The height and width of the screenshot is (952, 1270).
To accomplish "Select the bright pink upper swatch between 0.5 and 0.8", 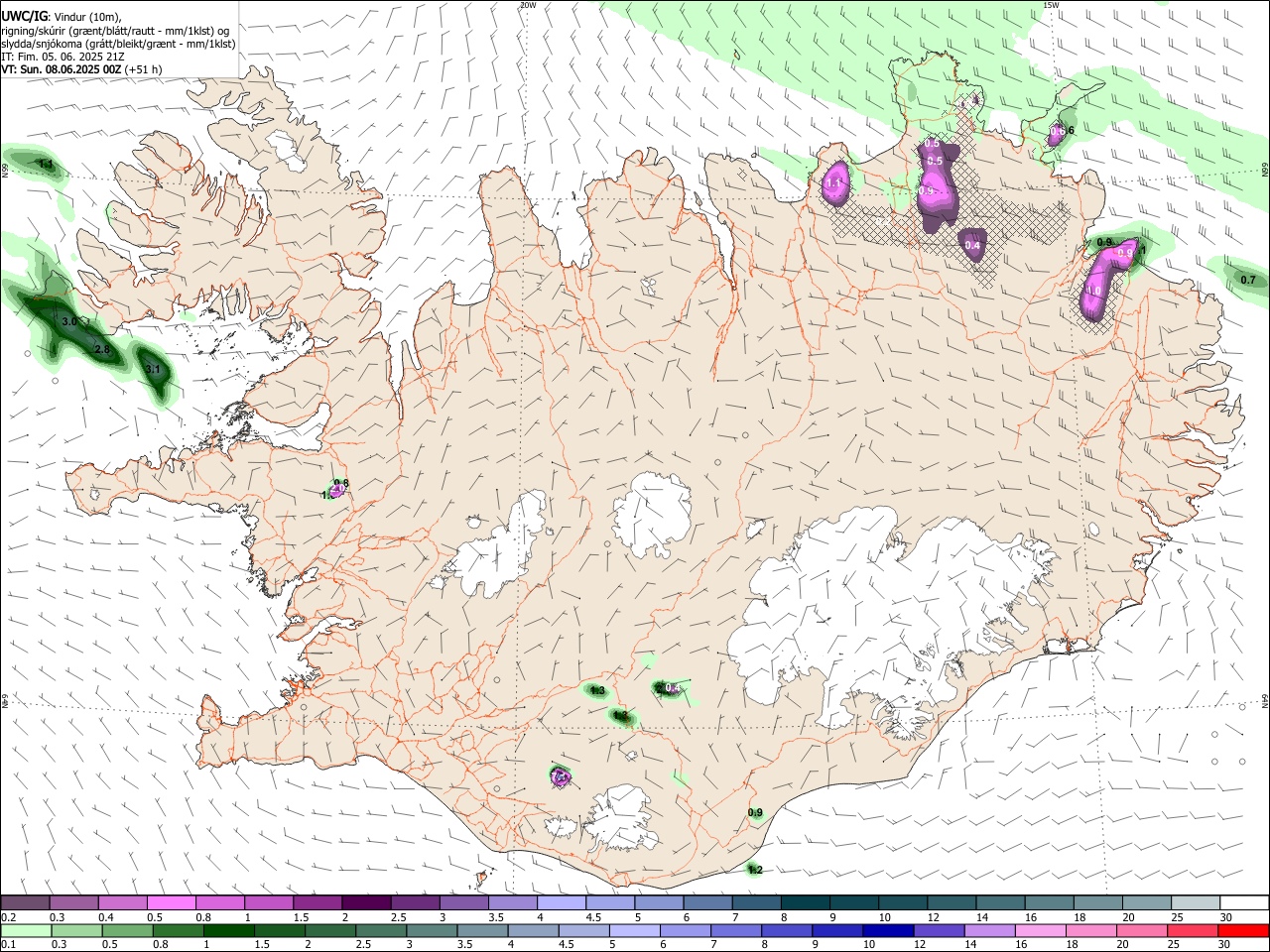I will click(x=171, y=902).
